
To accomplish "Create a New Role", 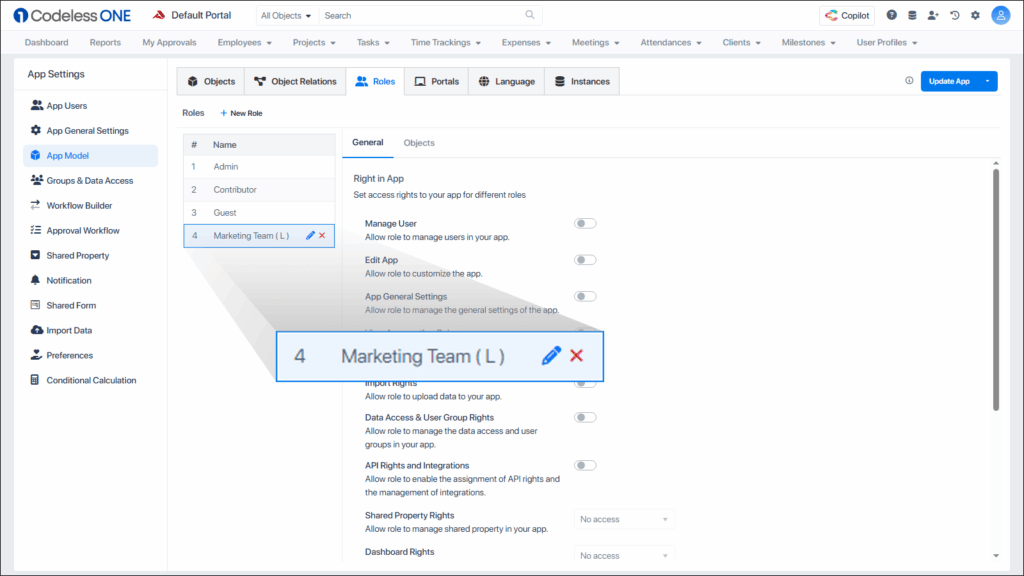I will point(241,113).
